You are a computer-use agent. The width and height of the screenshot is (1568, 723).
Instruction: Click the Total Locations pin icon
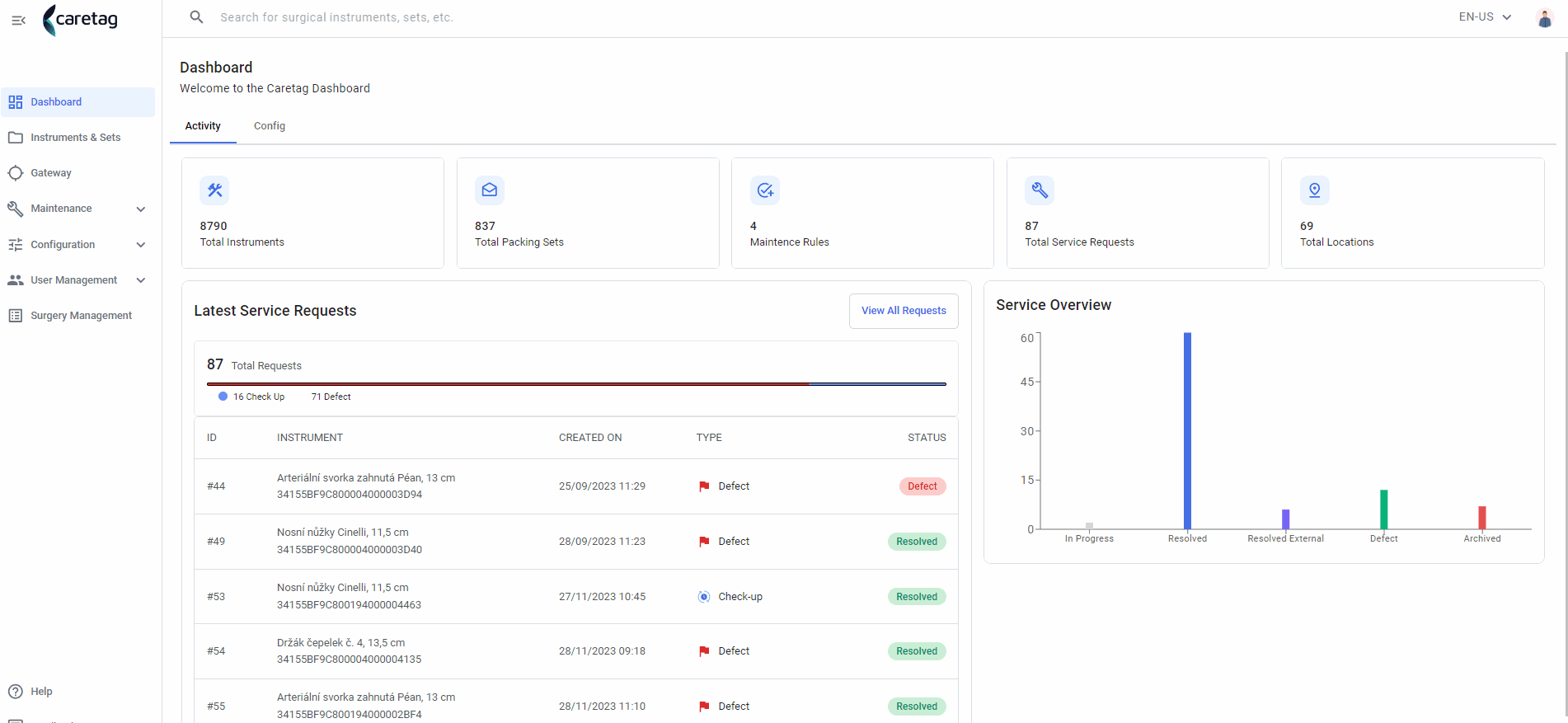point(1315,190)
